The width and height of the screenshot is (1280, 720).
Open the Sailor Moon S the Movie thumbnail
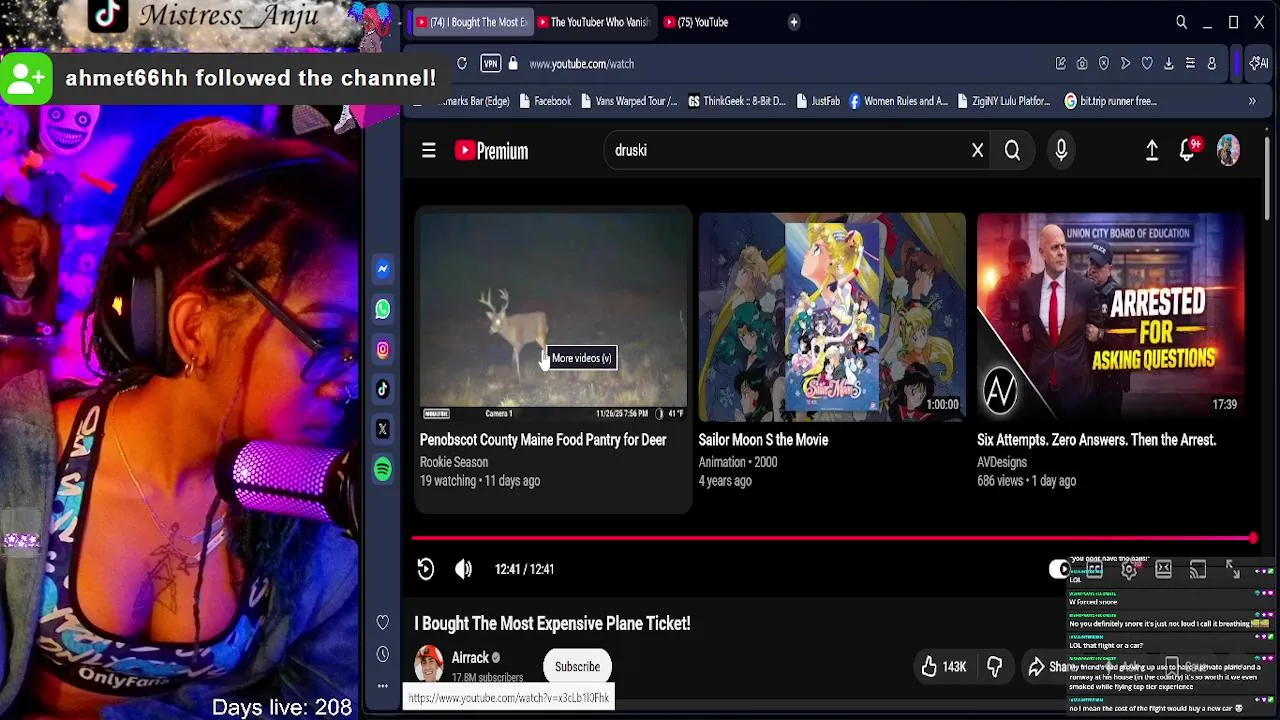tap(832, 316)
